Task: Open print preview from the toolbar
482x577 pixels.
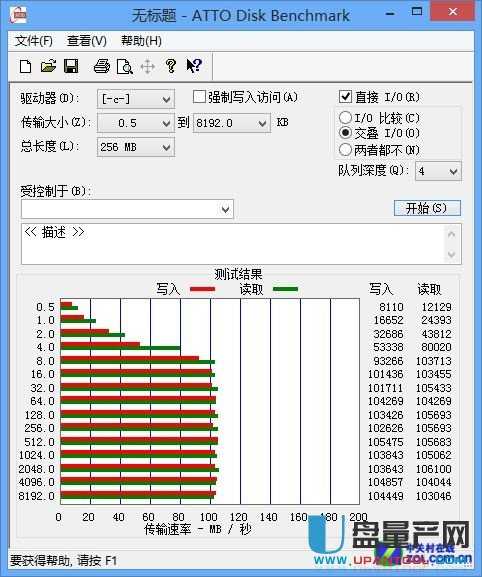Action: point(124,67)
